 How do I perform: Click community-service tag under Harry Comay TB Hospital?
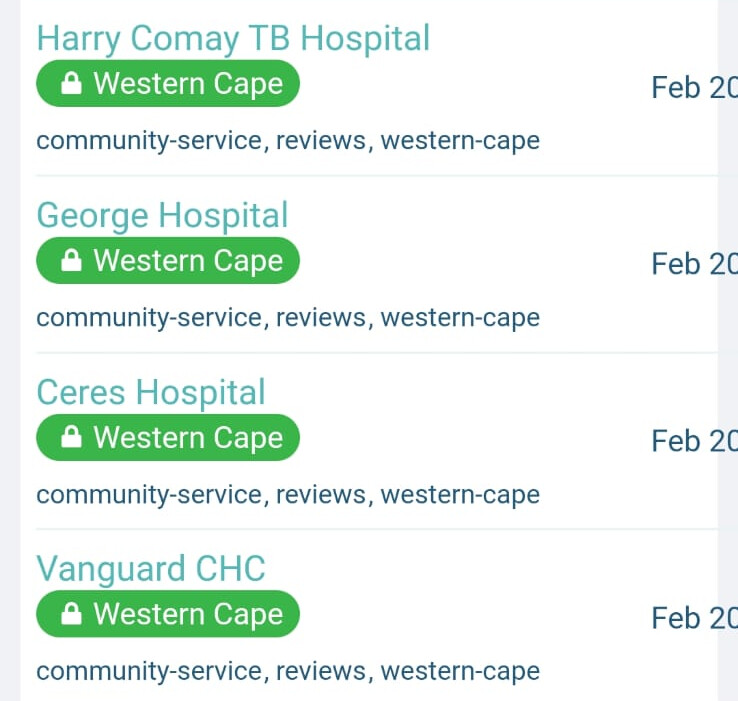[150, 141]
